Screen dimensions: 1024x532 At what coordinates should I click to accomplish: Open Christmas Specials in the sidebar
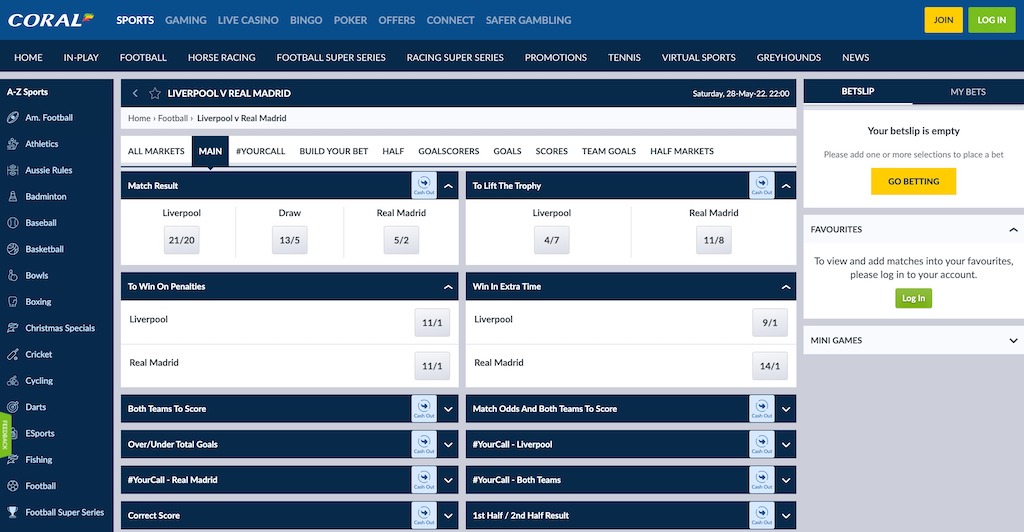(60, 328)
